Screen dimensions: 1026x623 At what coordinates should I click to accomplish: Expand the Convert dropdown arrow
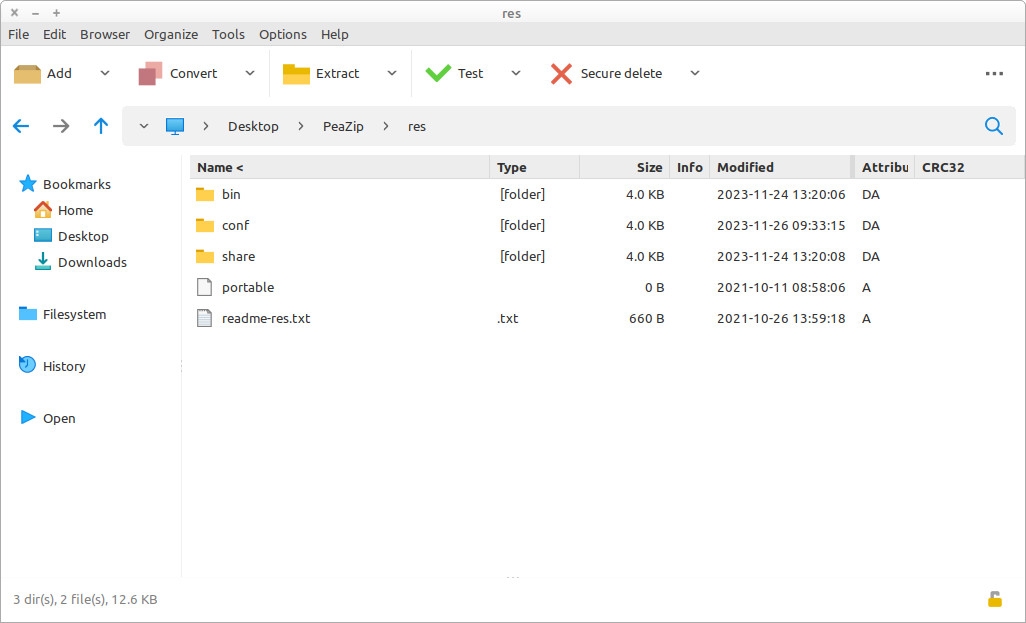pyautogui.click(x=250, y=73)
